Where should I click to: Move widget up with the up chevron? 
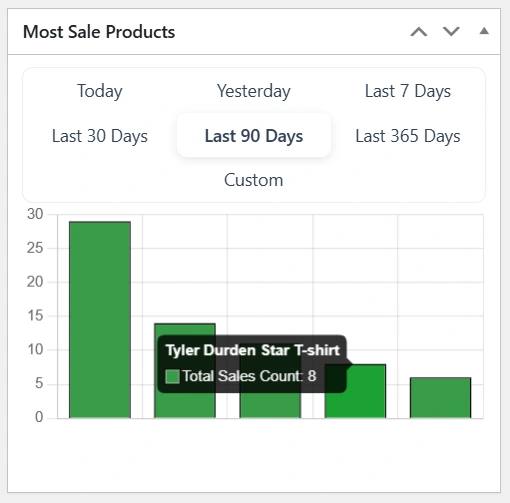tap(419, 32)
